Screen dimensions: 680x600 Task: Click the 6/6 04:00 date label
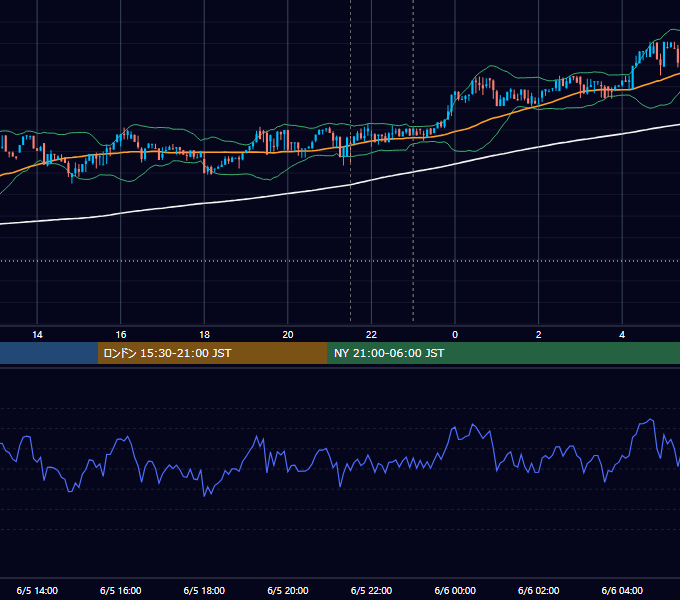(622, 590)
